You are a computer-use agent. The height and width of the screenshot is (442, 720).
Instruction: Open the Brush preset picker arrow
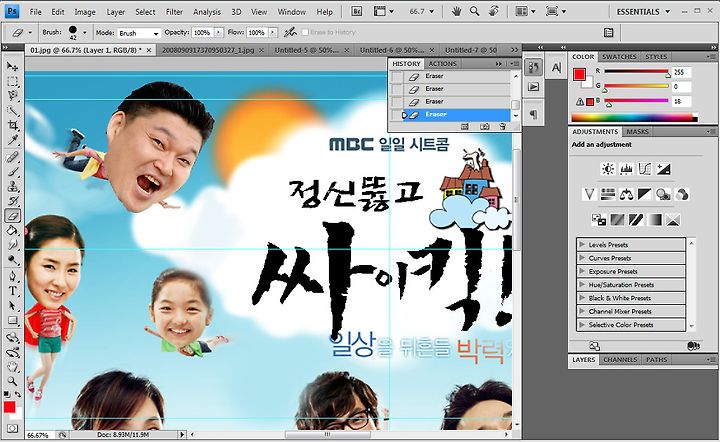[x=84, y=32]
